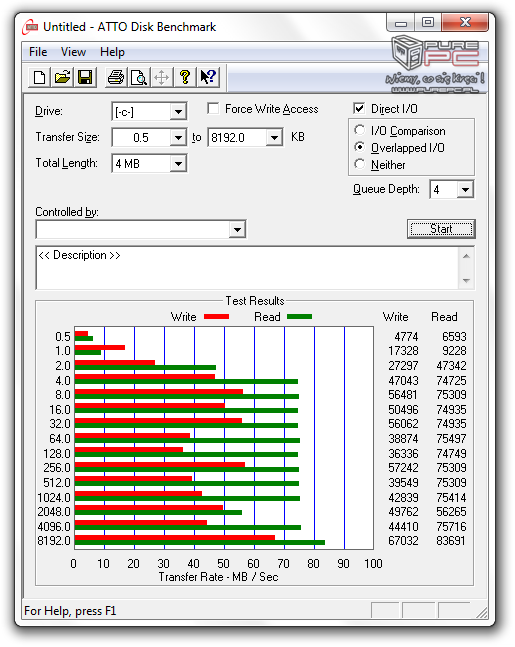The height and width of the screenshot is (647, 515).
Task: Open the File menu
Action: point(38,52)
